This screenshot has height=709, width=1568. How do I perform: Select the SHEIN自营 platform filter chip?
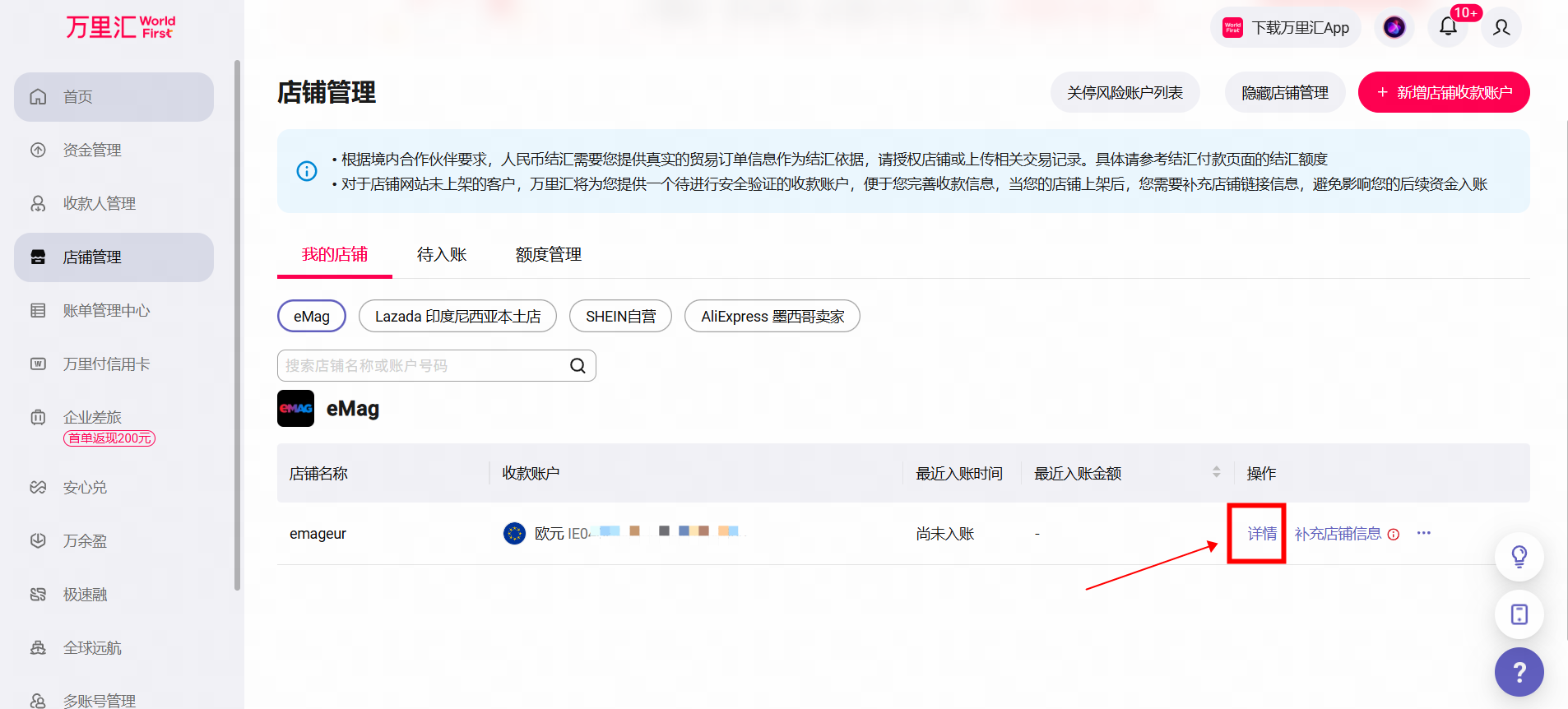point(621,317)
